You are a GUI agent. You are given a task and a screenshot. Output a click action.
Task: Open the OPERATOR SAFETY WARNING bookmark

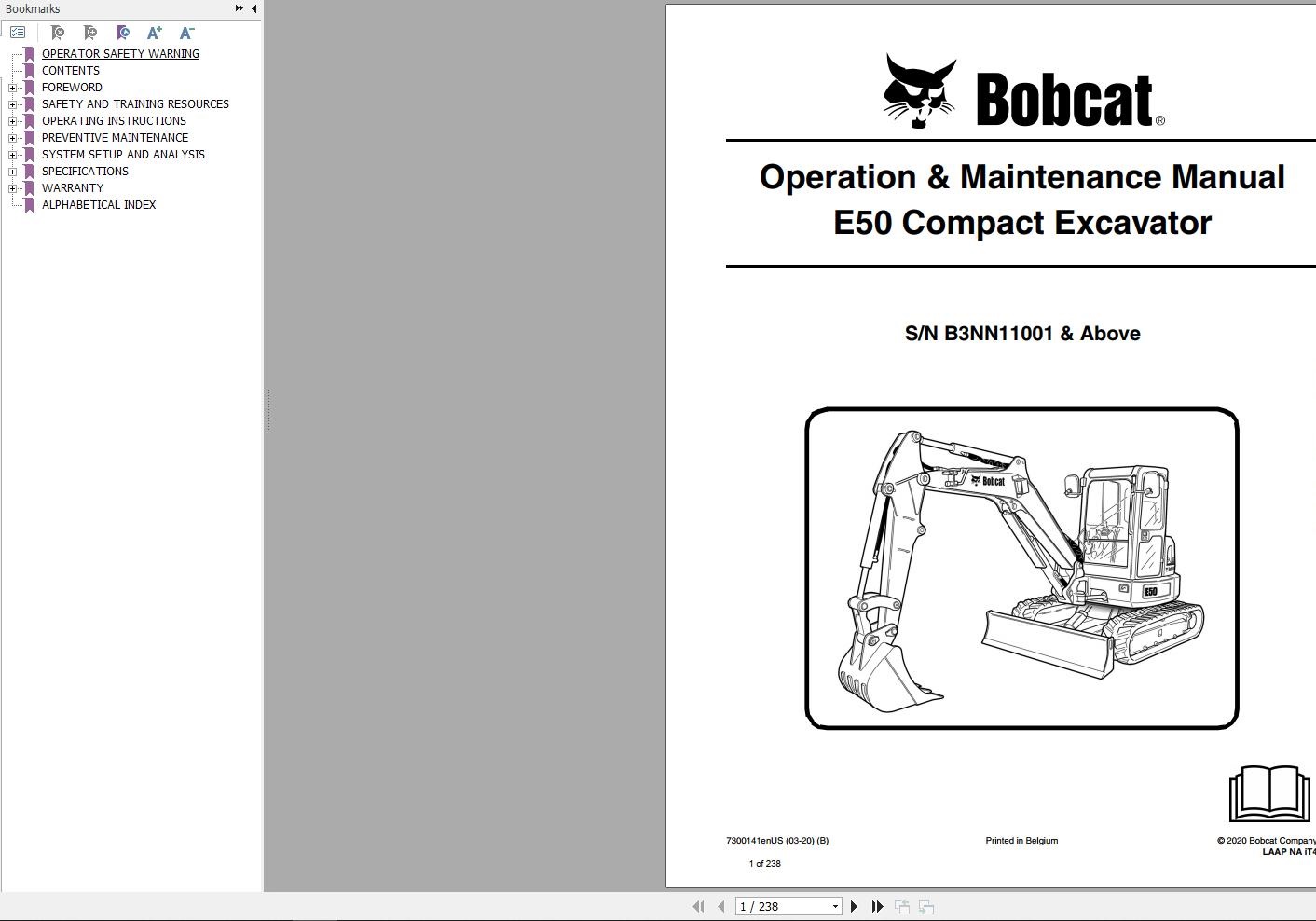pos(120,54)
